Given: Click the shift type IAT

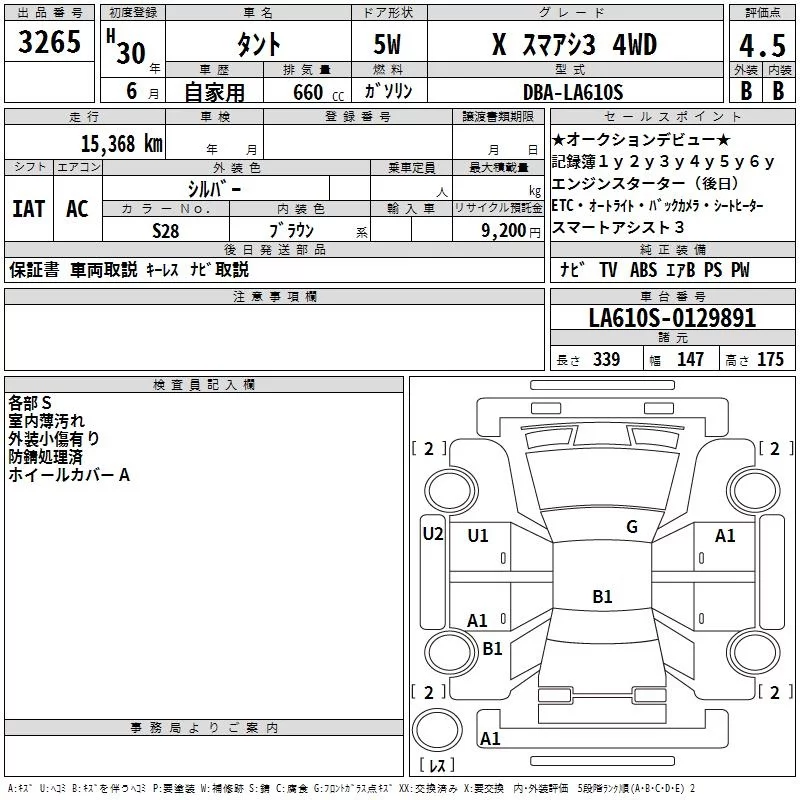Looking at the screenshot, I should click(29, 209).
